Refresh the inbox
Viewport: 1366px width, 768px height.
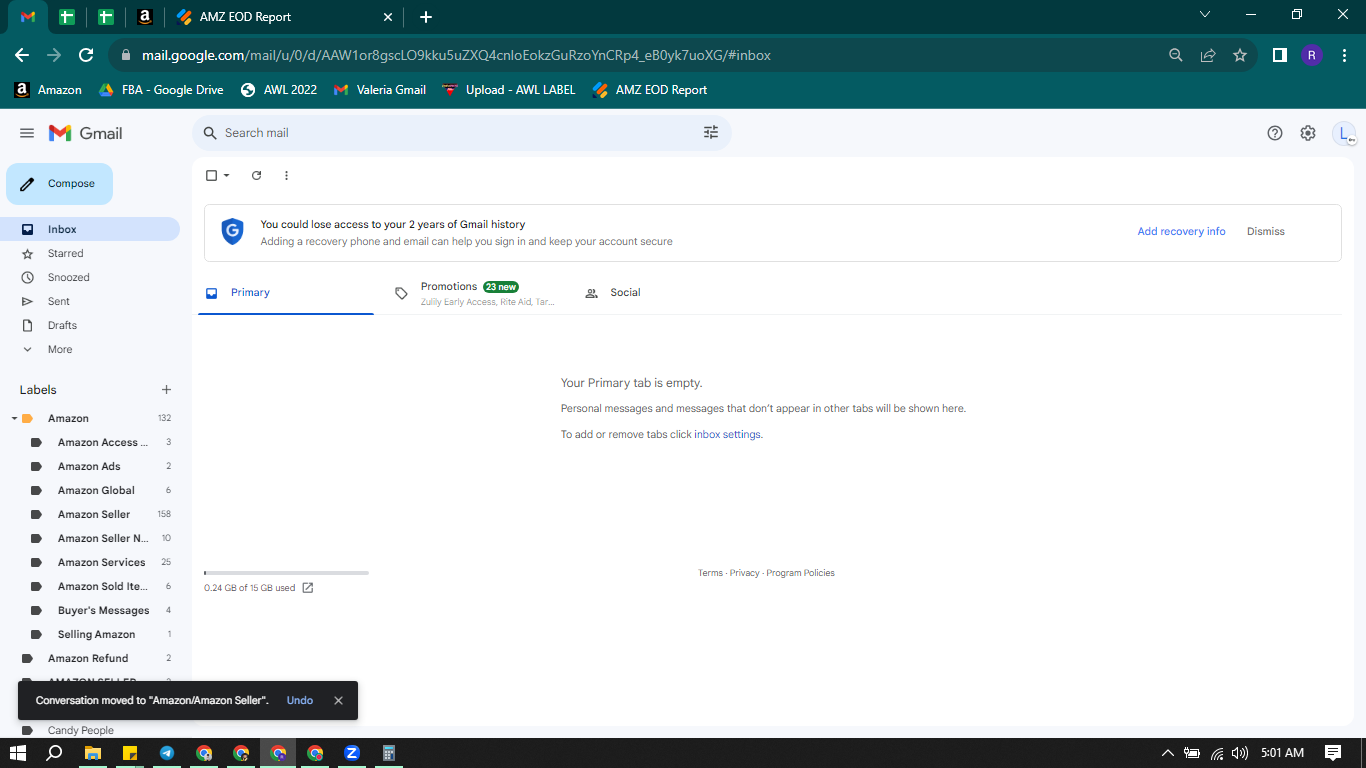256,175
